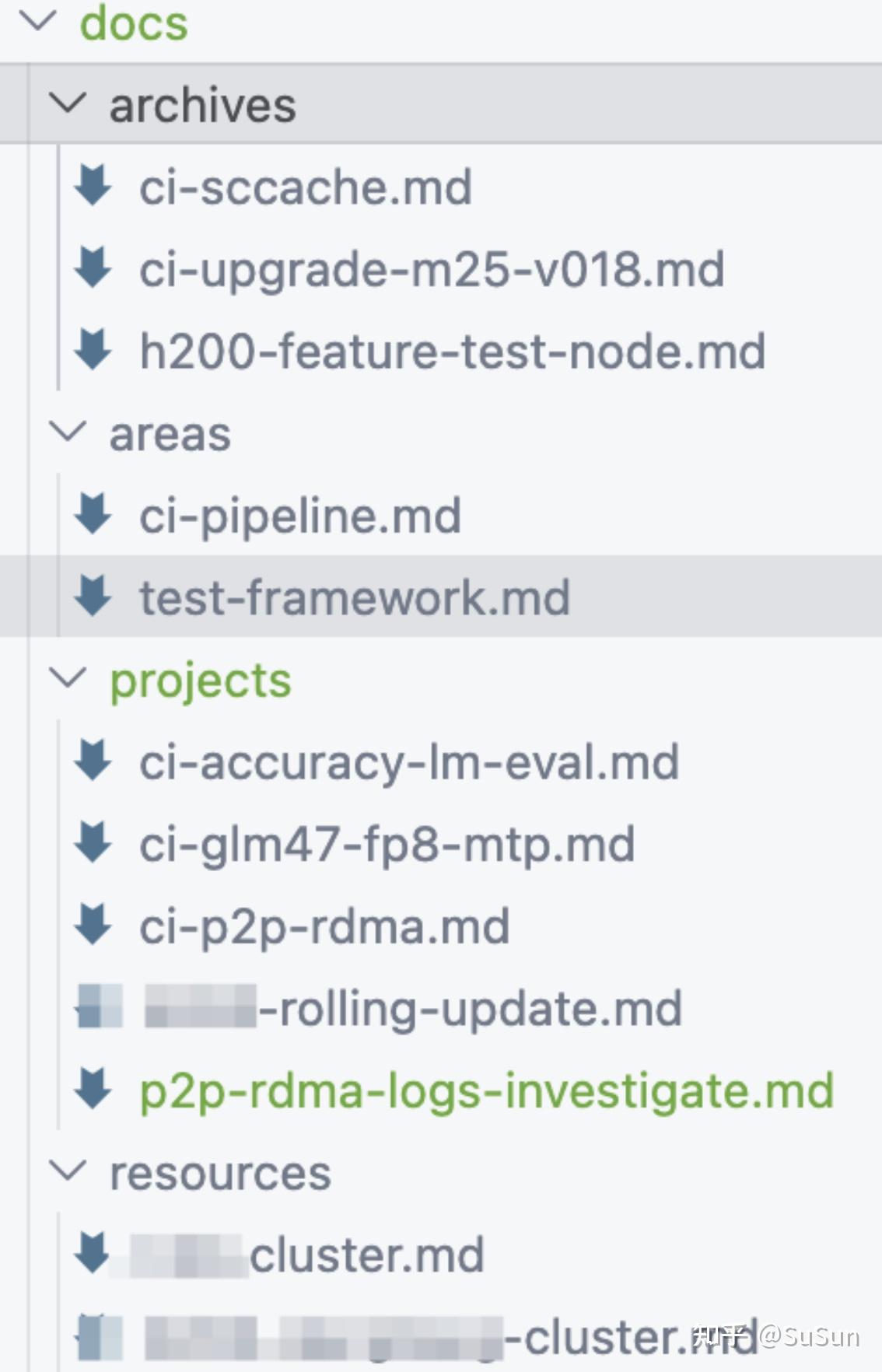The height and width of the screenshot is (1372, 882).
Task: Click the markdown icon beside h200-feature-test-node.md
Action: 93,349
